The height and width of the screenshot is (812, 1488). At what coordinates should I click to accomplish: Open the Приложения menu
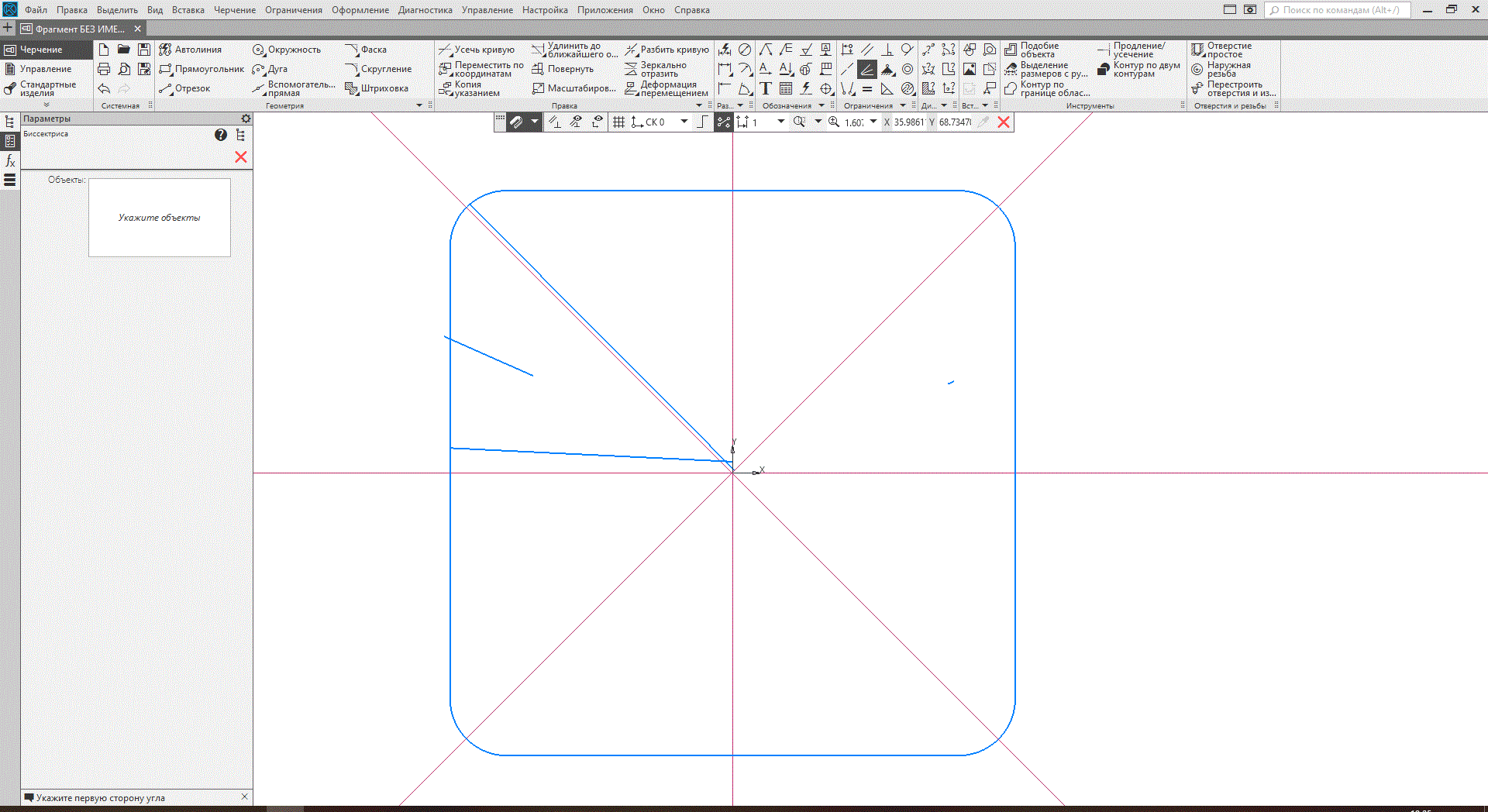(x=605, y=10)
